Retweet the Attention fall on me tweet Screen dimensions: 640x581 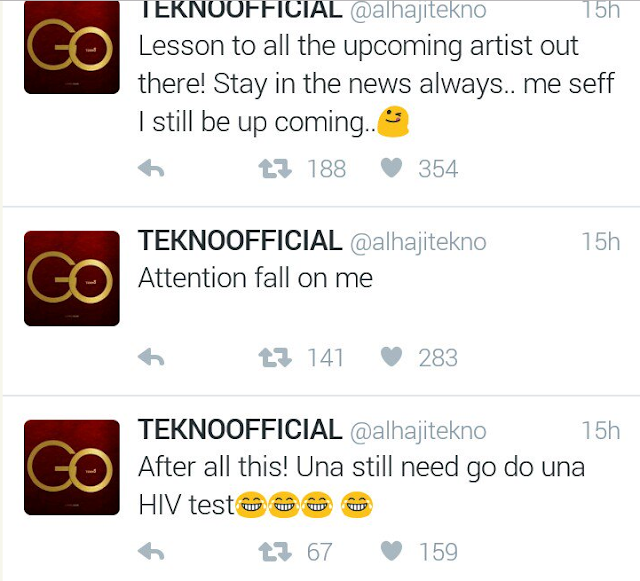(274, 358)
